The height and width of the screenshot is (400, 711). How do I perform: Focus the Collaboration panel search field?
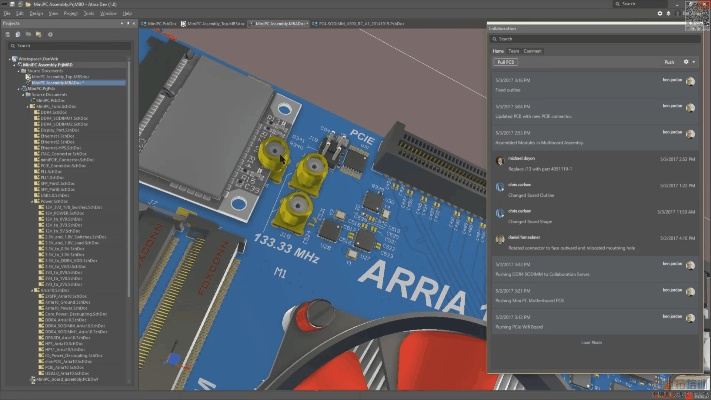tap(590, 38)
